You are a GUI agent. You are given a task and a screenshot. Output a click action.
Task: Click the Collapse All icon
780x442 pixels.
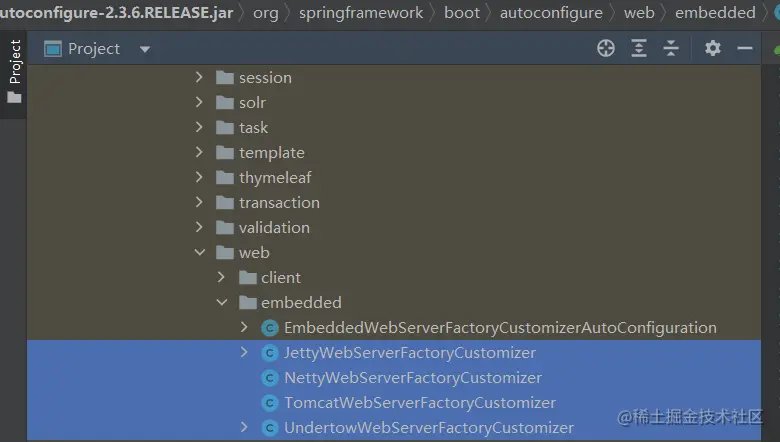[x=671, y=49]
